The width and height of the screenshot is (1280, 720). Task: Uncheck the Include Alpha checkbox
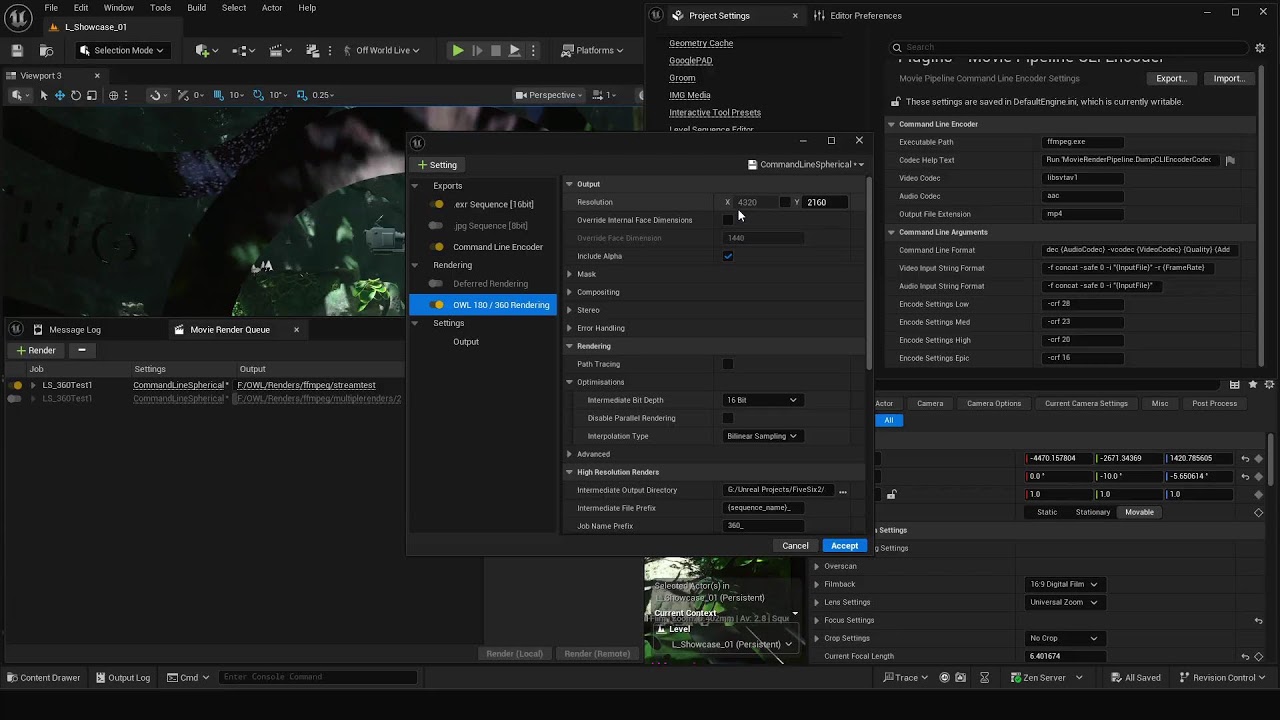pos(728,256)
